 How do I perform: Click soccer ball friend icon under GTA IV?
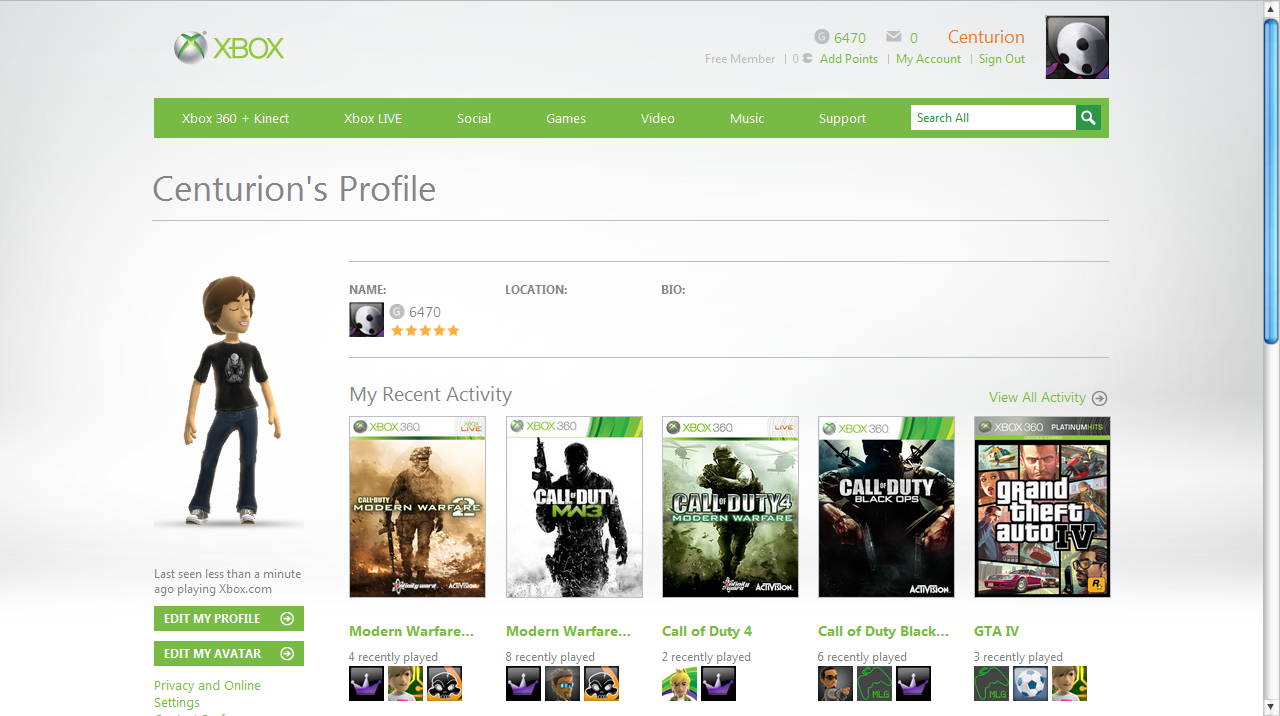pyautogui.click(x=1030, y=684)
